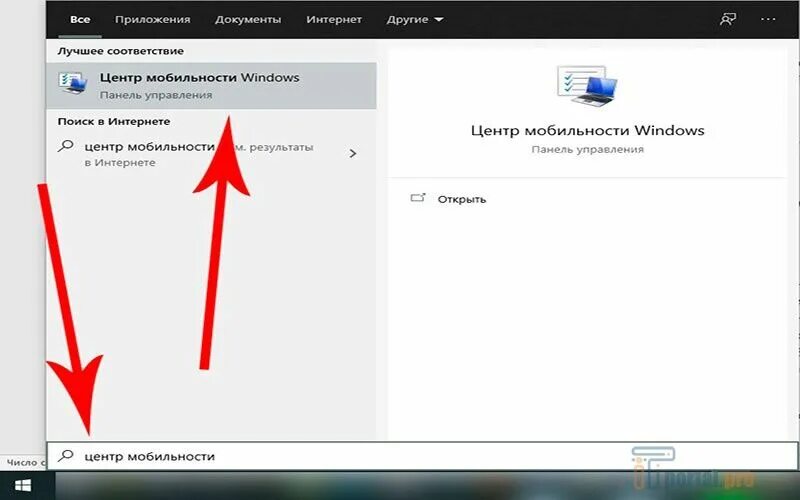Click Панель управления text under best match

[156, 95]
